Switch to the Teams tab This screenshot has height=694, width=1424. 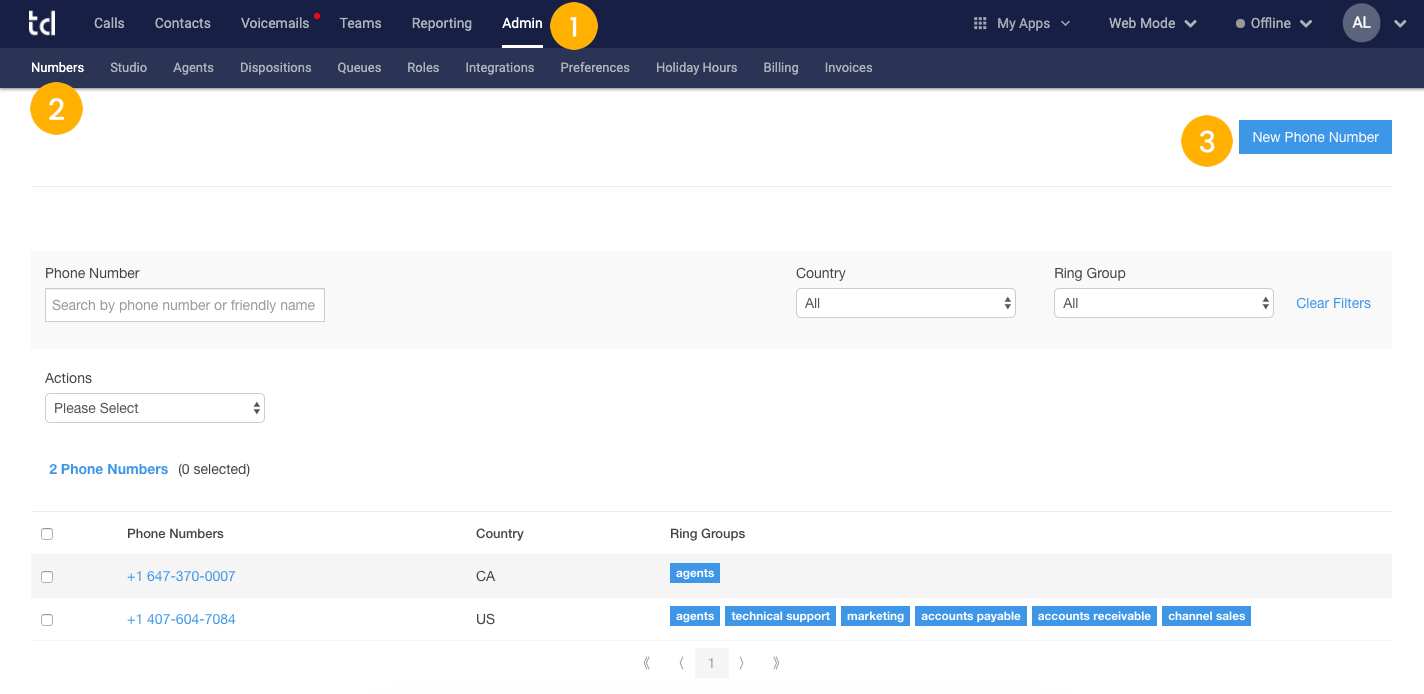[x=360, y=23]
